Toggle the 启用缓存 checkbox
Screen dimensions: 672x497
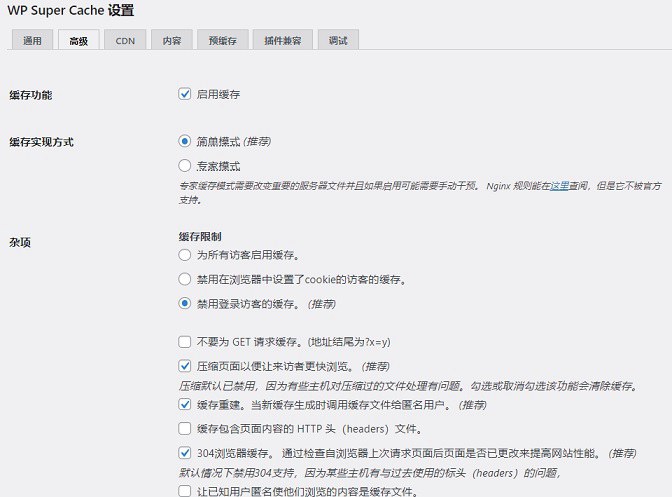point(184,94)
